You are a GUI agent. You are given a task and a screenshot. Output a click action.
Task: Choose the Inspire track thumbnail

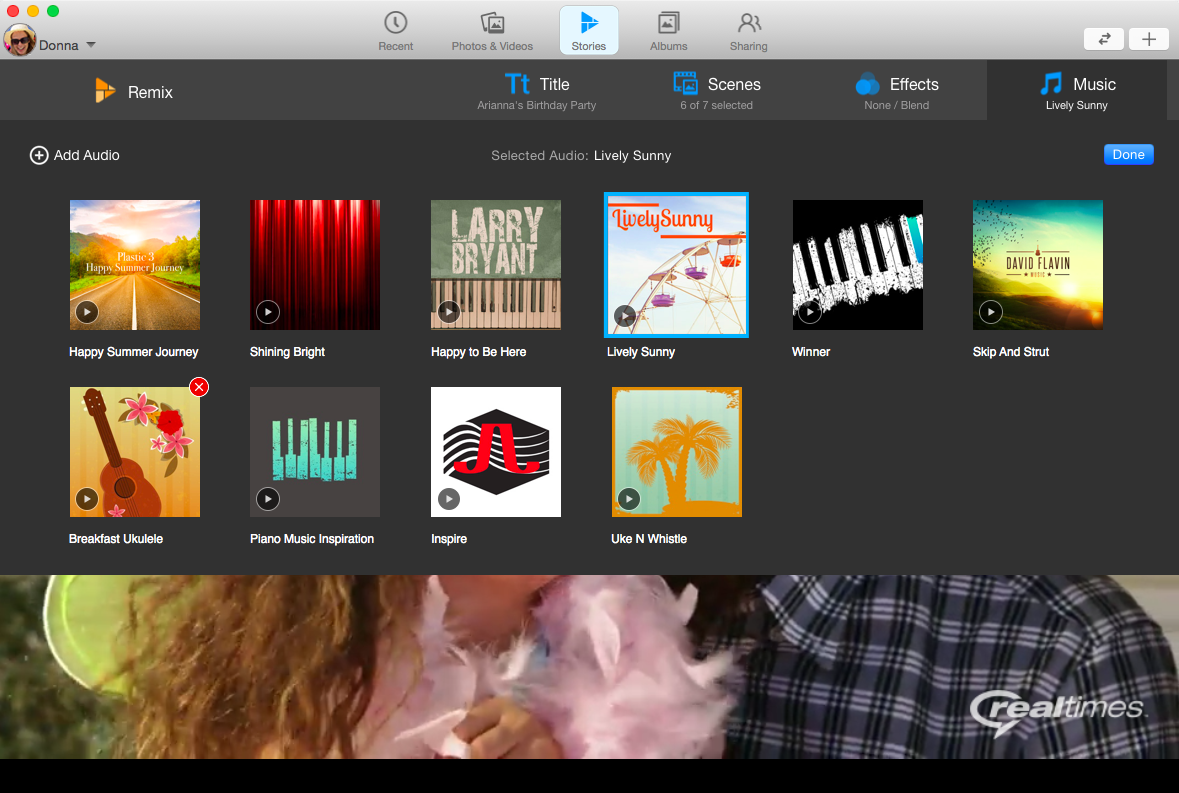[x=495, y=451]
